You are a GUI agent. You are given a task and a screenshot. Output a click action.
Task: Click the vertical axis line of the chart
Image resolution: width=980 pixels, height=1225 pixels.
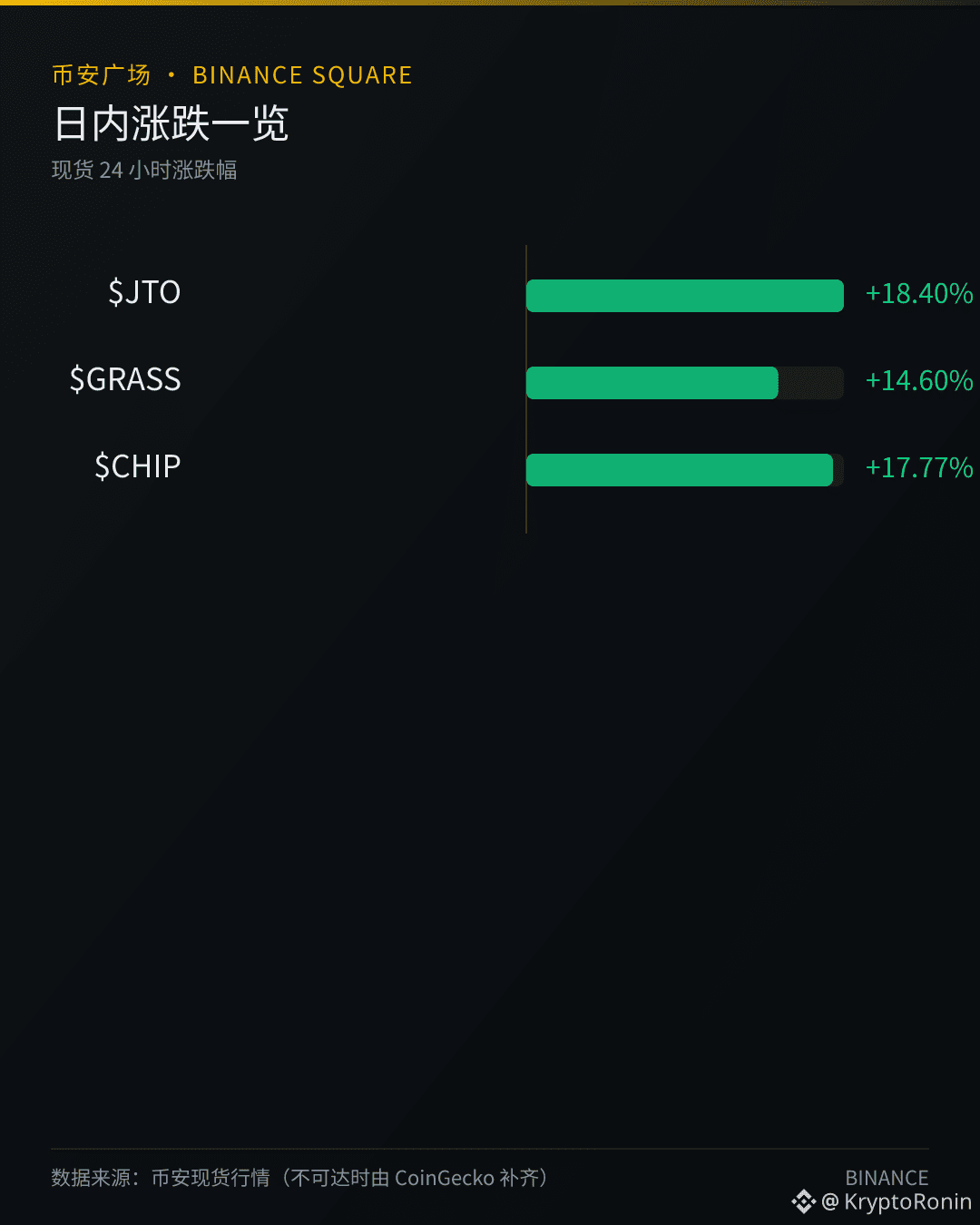(x=526, y=388)
